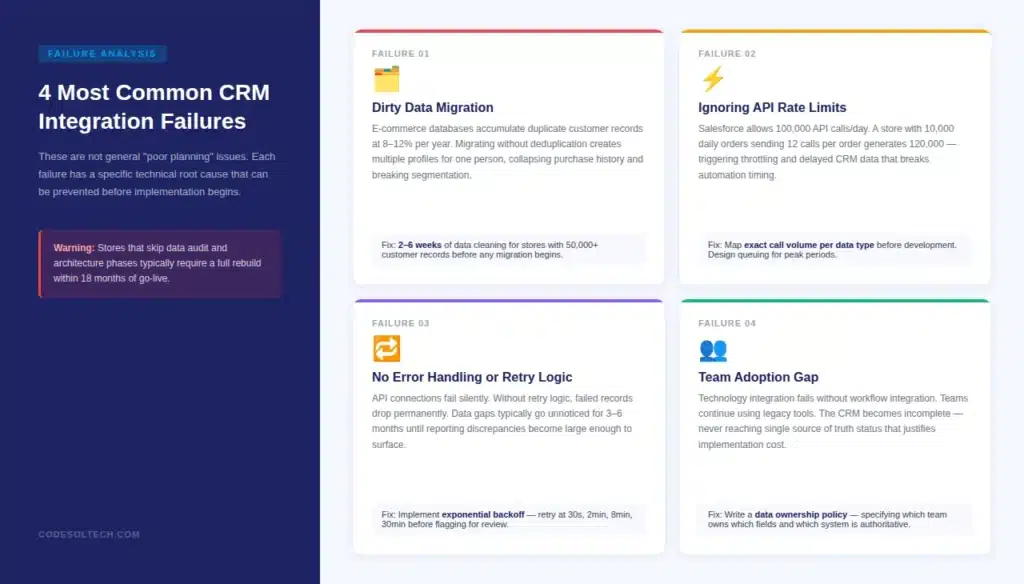The width and height of the screenshot is (1024, 584).
Task: Click the two-people icon above Team Adoption Gap
Action: 712,350
